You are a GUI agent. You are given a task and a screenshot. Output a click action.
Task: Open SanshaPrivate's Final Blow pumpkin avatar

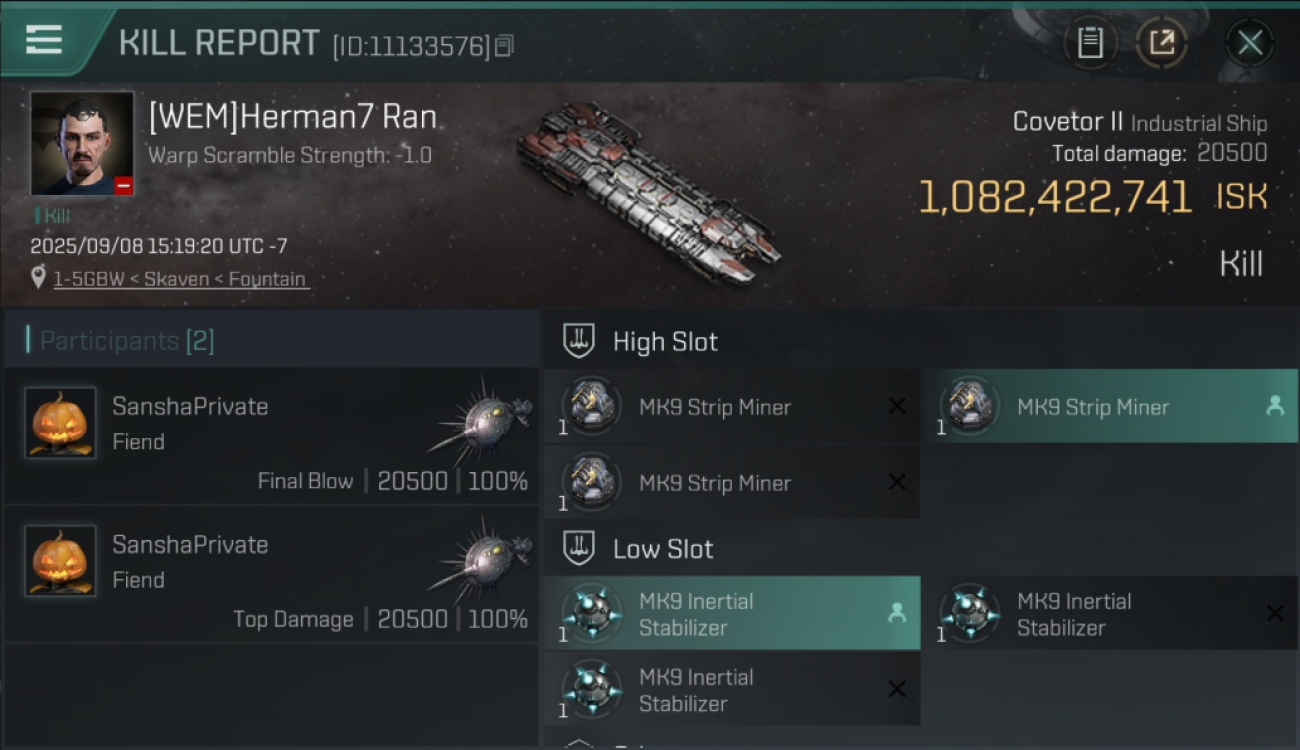point(60,423)
